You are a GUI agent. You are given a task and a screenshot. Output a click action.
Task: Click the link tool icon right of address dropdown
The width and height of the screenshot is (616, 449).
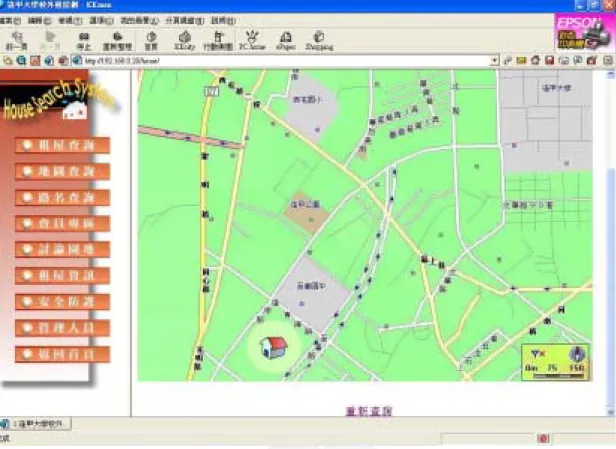[x=508, y=60]
